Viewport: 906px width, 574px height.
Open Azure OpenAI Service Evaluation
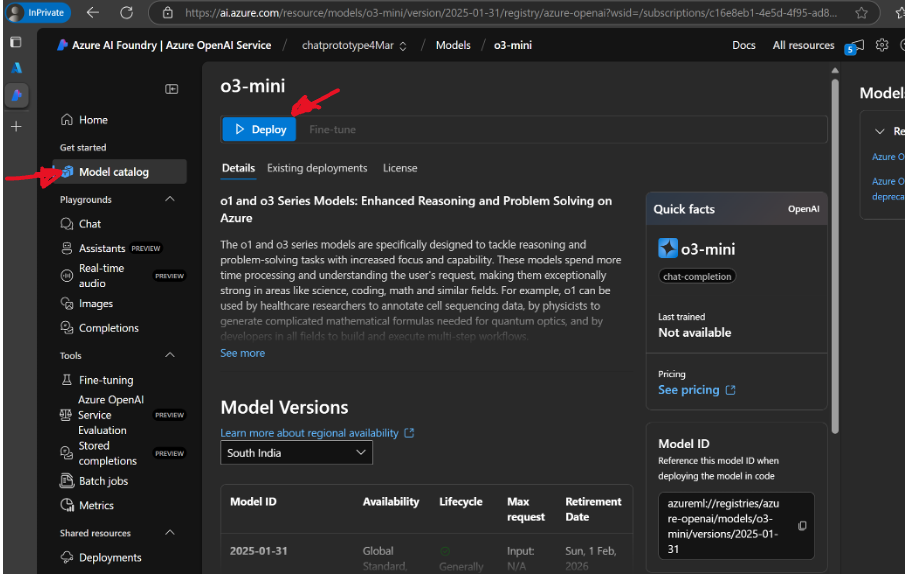pos(122,415)
